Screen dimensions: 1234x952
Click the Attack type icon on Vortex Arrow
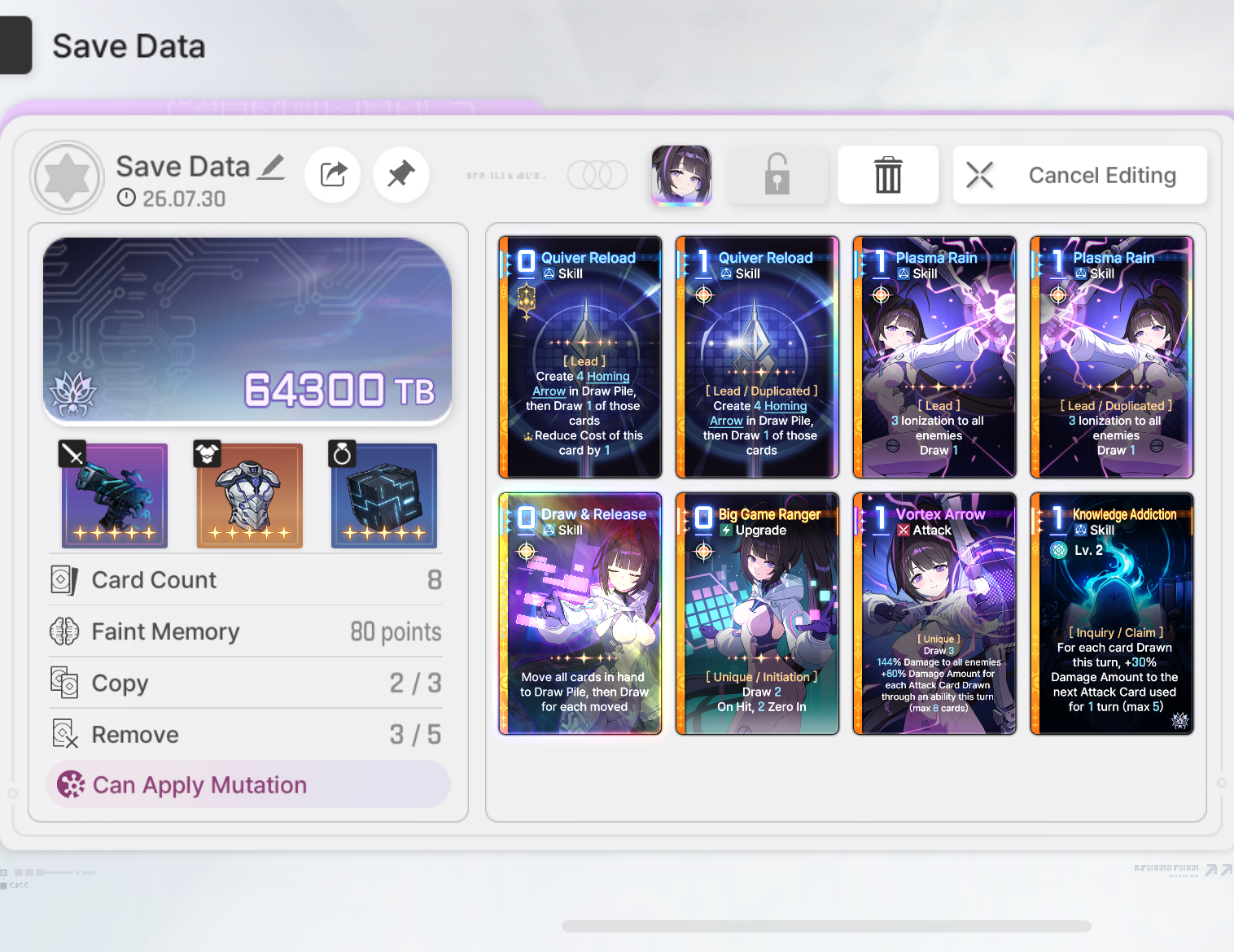point(904,531)
